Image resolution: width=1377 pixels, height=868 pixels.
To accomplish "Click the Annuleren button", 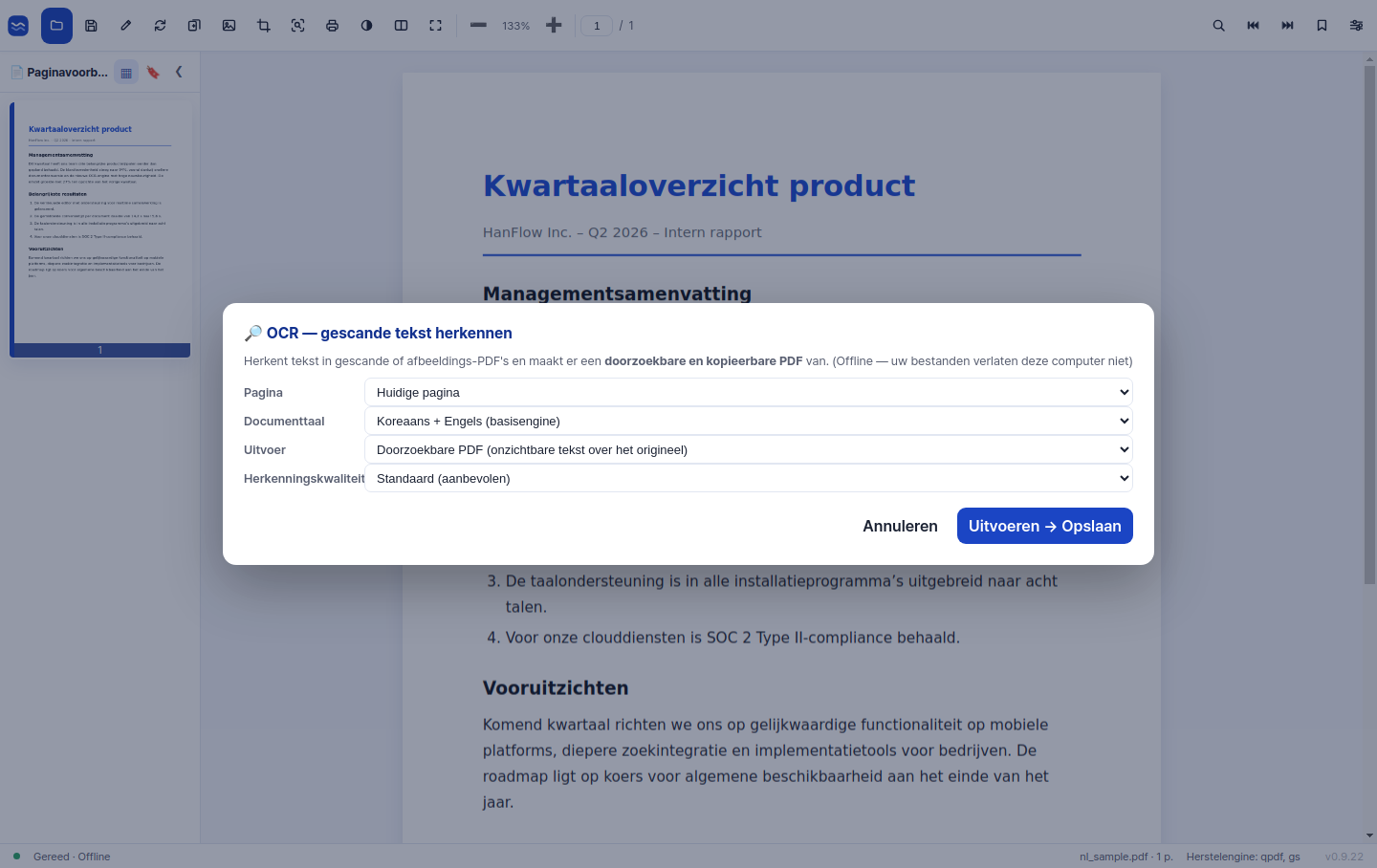I will tap(900, 526).
